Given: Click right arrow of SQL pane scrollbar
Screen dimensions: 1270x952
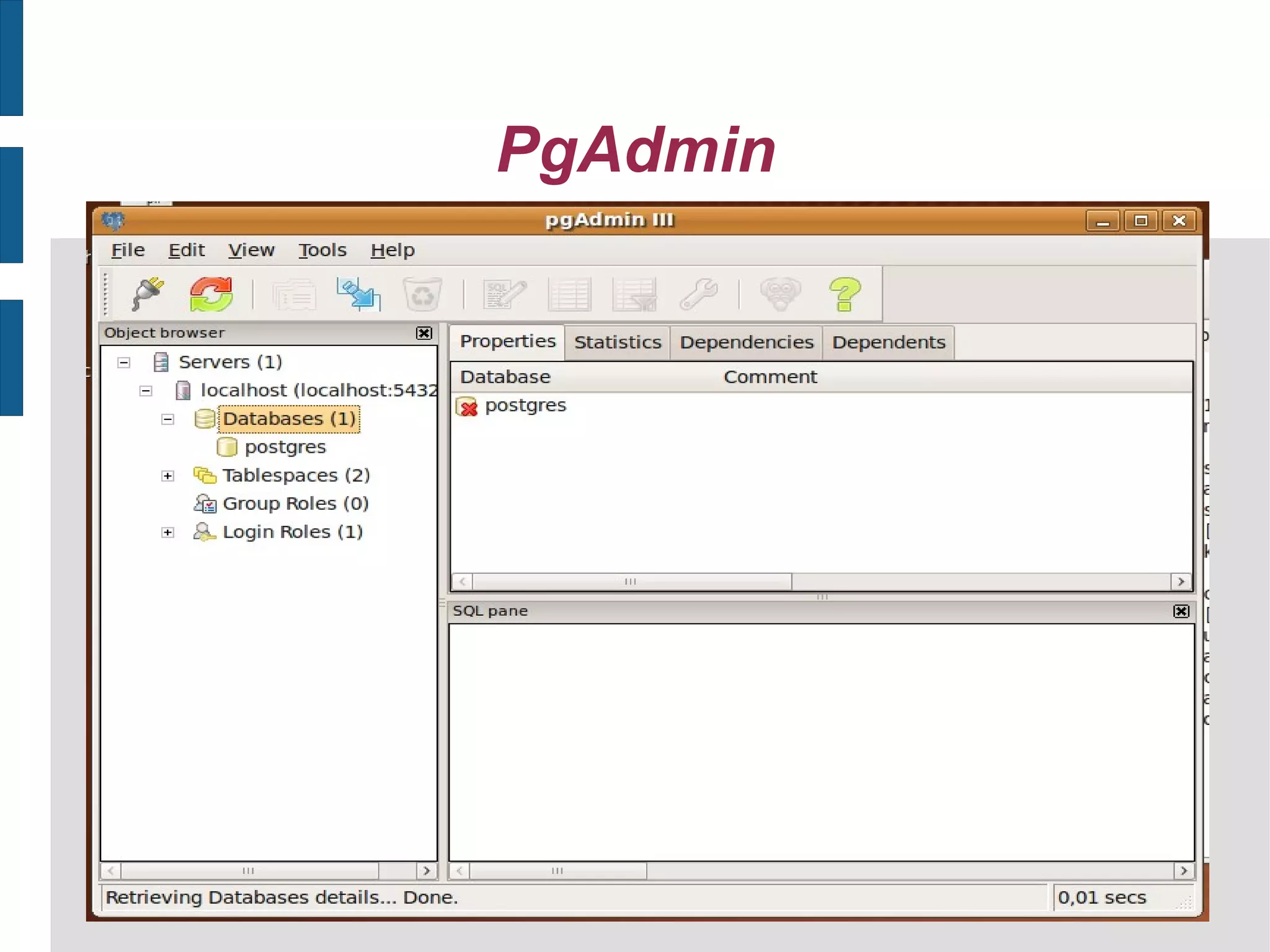Looking at the screenshot, I should pos(1183,871).
